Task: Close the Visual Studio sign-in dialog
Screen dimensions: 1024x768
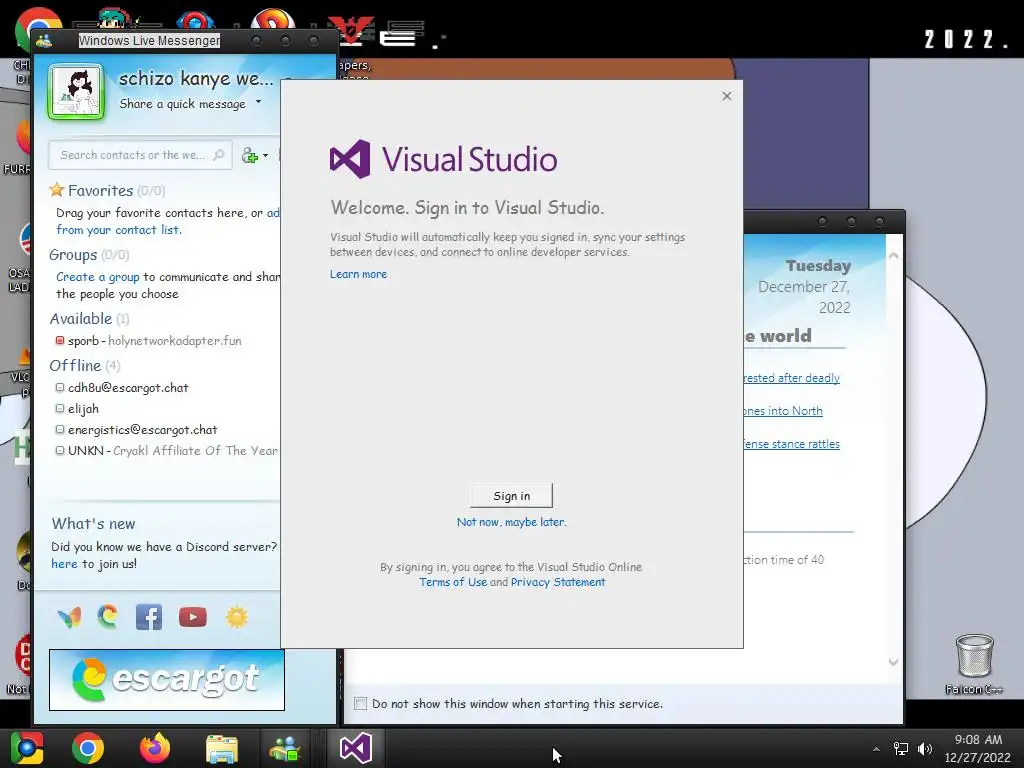Action: point(727,96)
